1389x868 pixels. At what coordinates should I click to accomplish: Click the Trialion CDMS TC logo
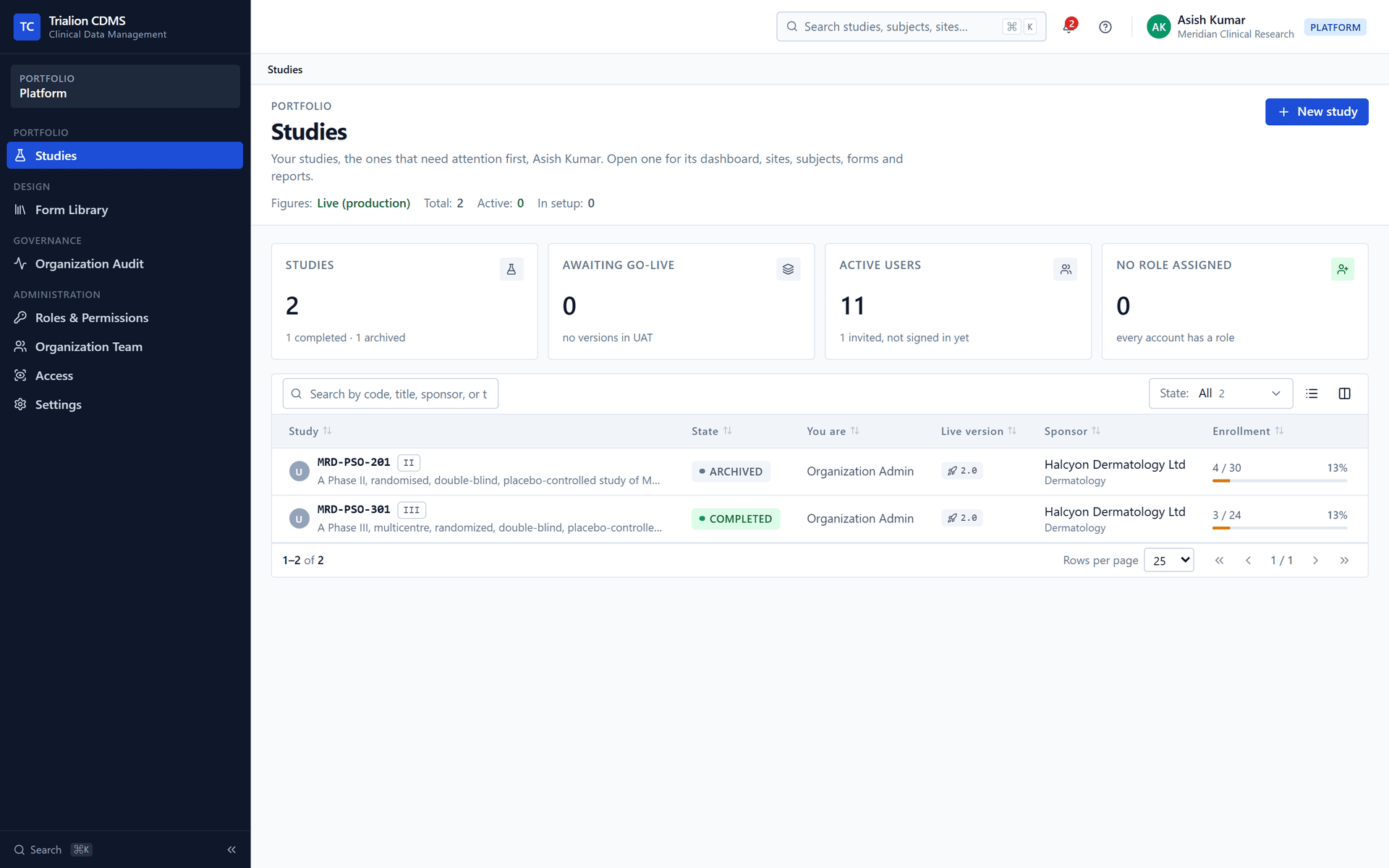[27, 27]
